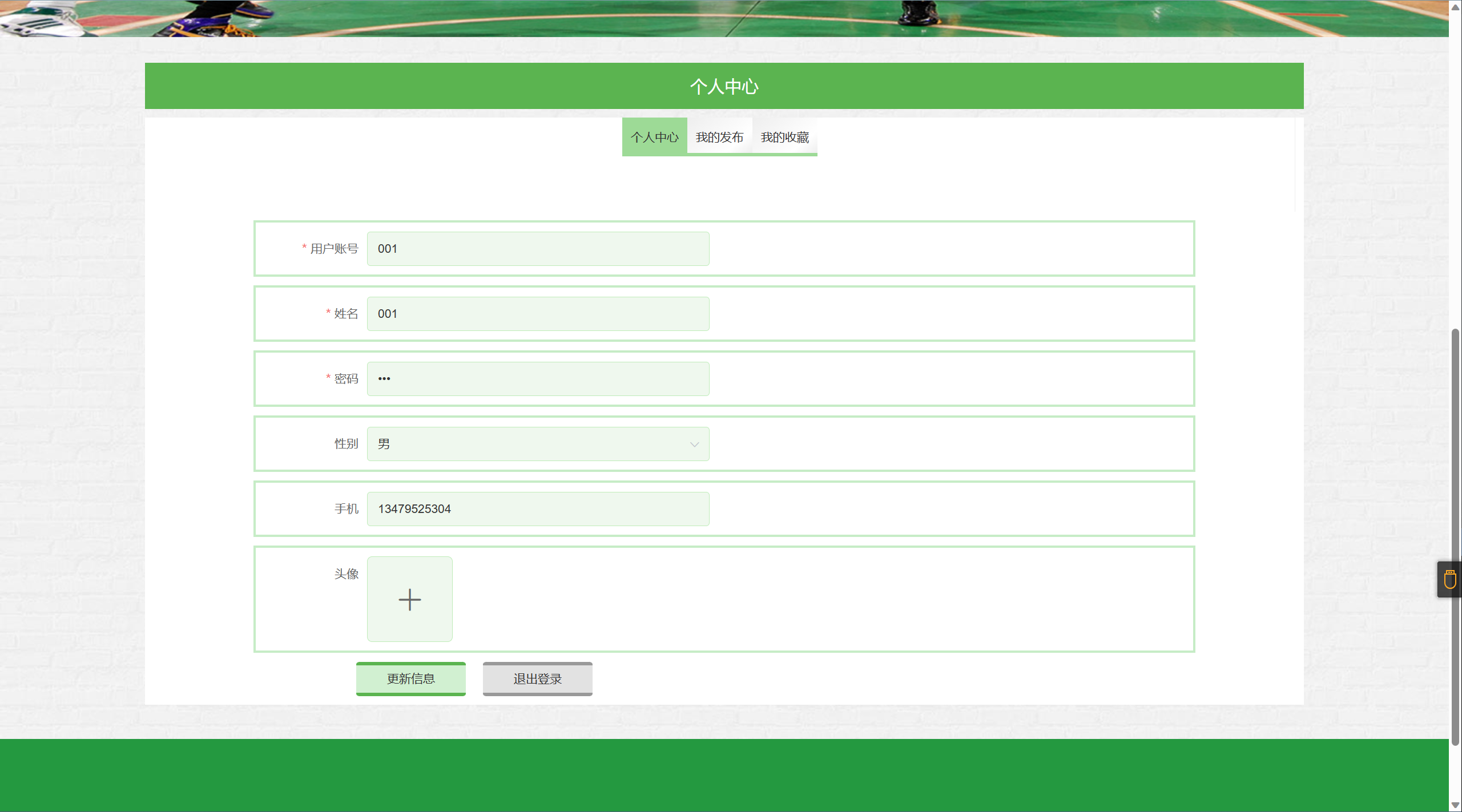Click the vertical scrollbar thumb
The height and width of the screenshot is (812, 1462).
click(x=1455, y=536)
